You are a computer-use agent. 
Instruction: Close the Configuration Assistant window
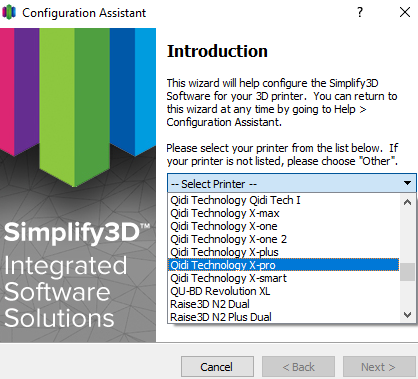405,12
